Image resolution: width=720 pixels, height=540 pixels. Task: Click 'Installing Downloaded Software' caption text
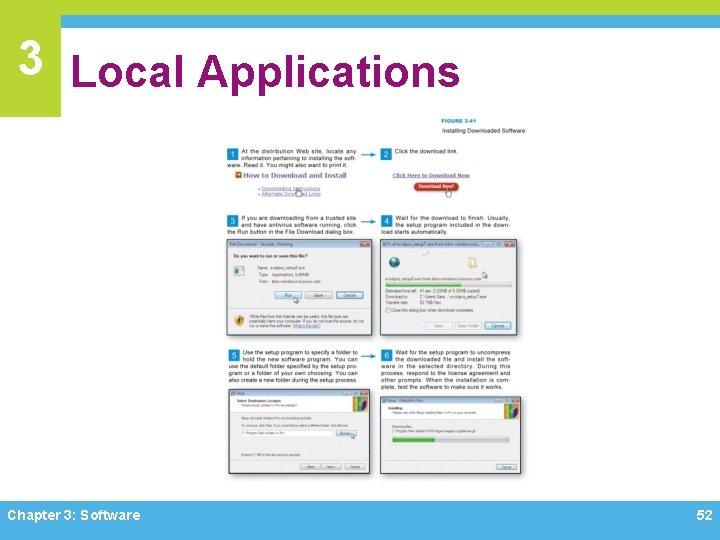(484, 131)
